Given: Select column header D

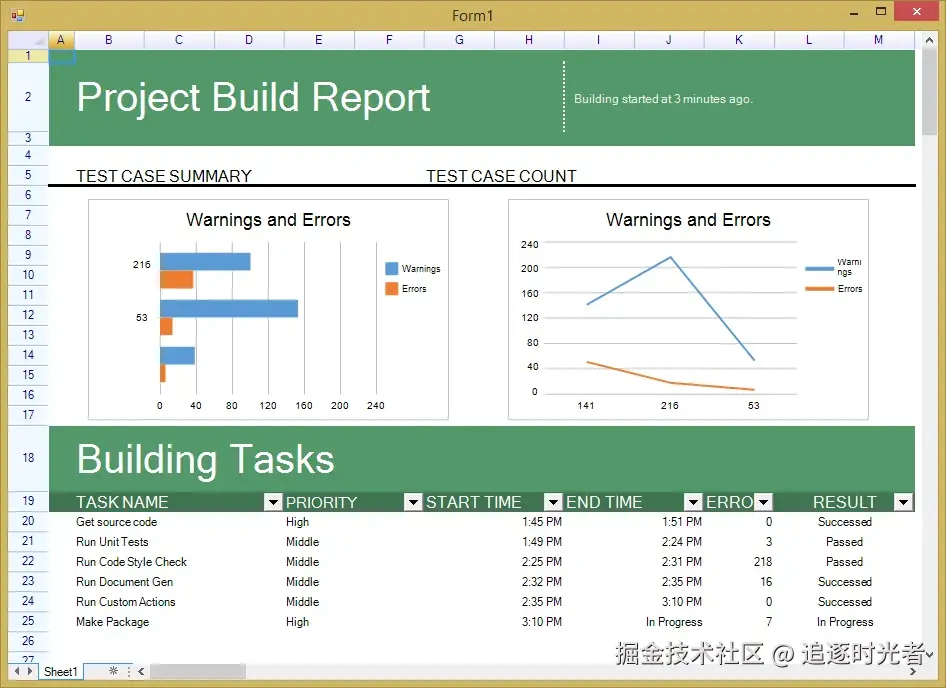Looking at the screenshot, I should click(249, 40).
